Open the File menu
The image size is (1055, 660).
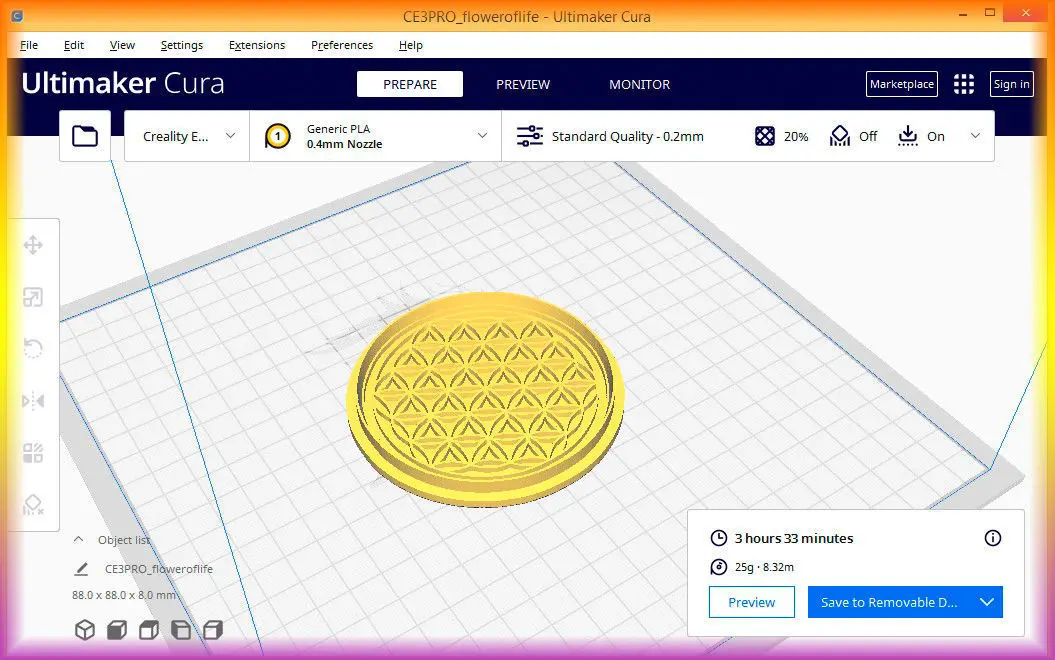[x=29, y=45]
